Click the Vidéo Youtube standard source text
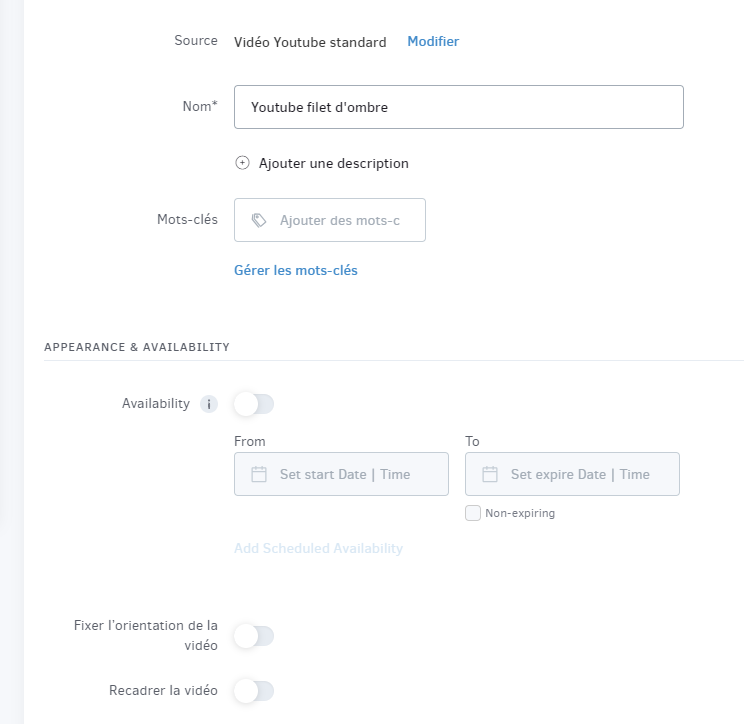This screenshot has height=724, width=744. click(x=310, y=42)
